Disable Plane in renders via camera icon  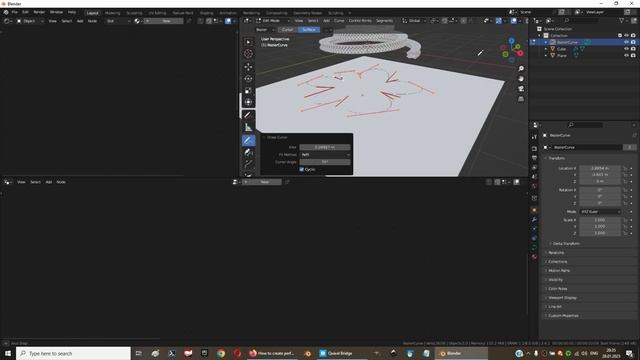pos(633,55)
